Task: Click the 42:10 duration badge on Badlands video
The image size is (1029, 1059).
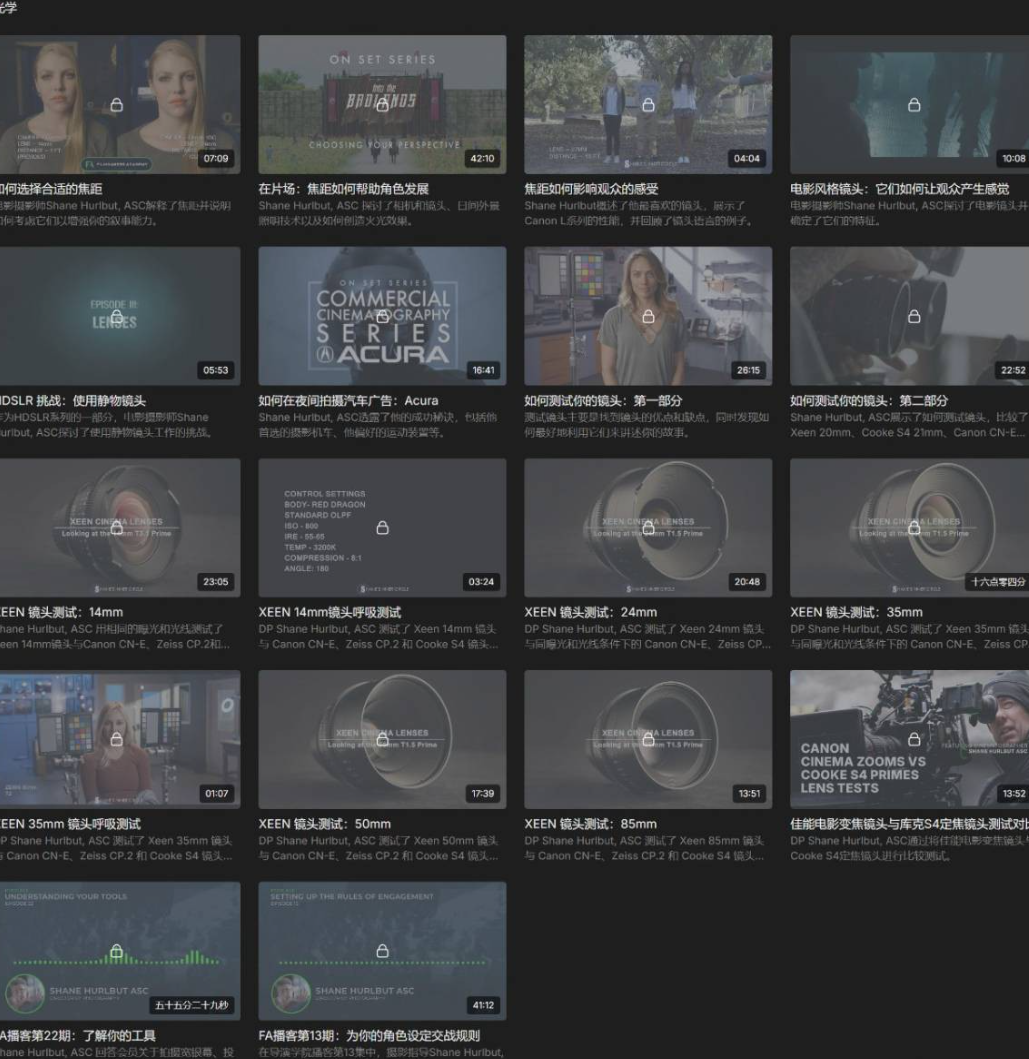Action: (482, 159)
